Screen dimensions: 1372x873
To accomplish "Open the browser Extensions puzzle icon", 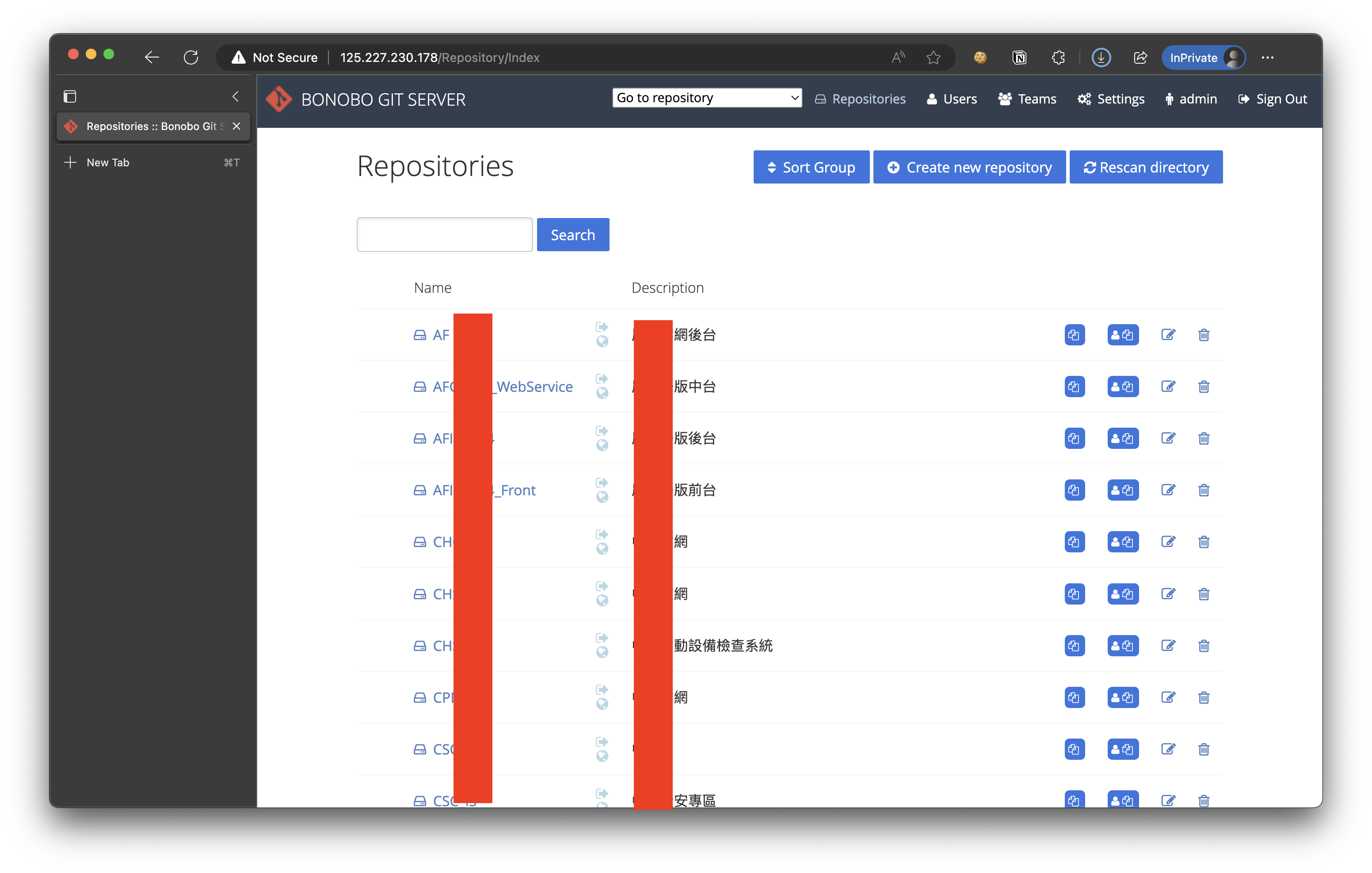I will tap(1058, 57).
